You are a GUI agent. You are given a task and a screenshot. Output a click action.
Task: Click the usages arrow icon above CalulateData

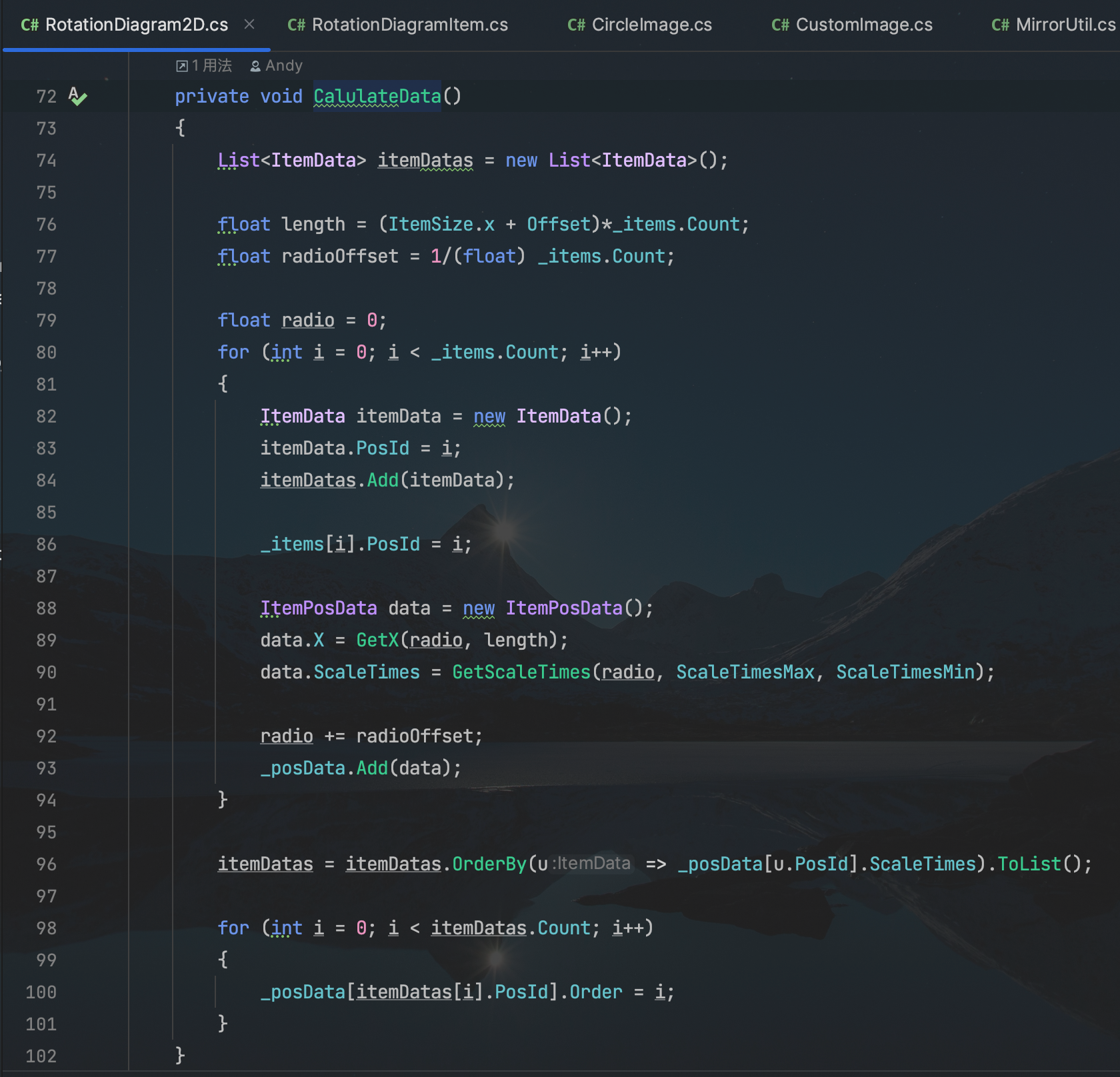click(x=181, y=66)
